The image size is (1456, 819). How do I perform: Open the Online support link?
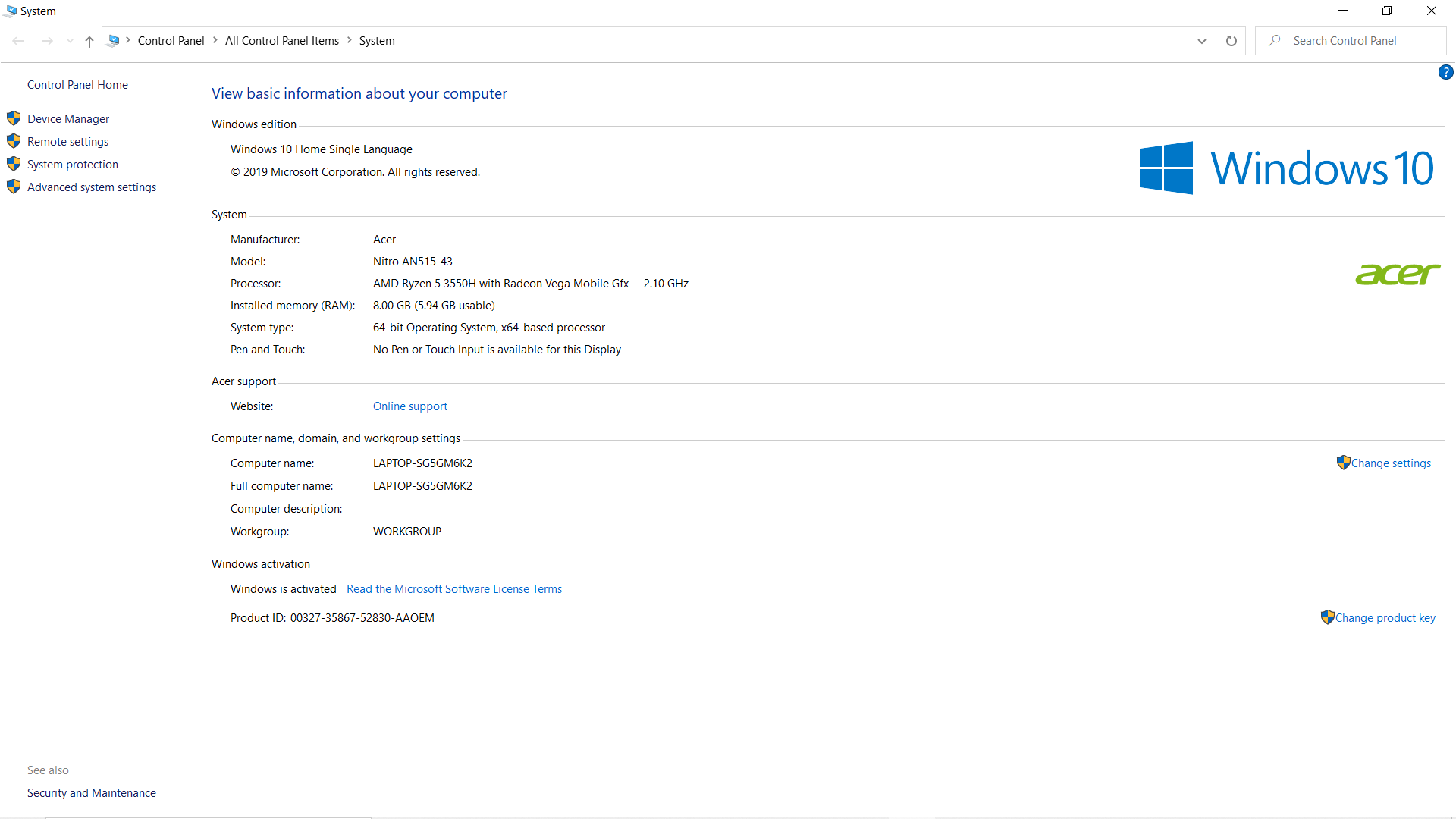(409, 406)
